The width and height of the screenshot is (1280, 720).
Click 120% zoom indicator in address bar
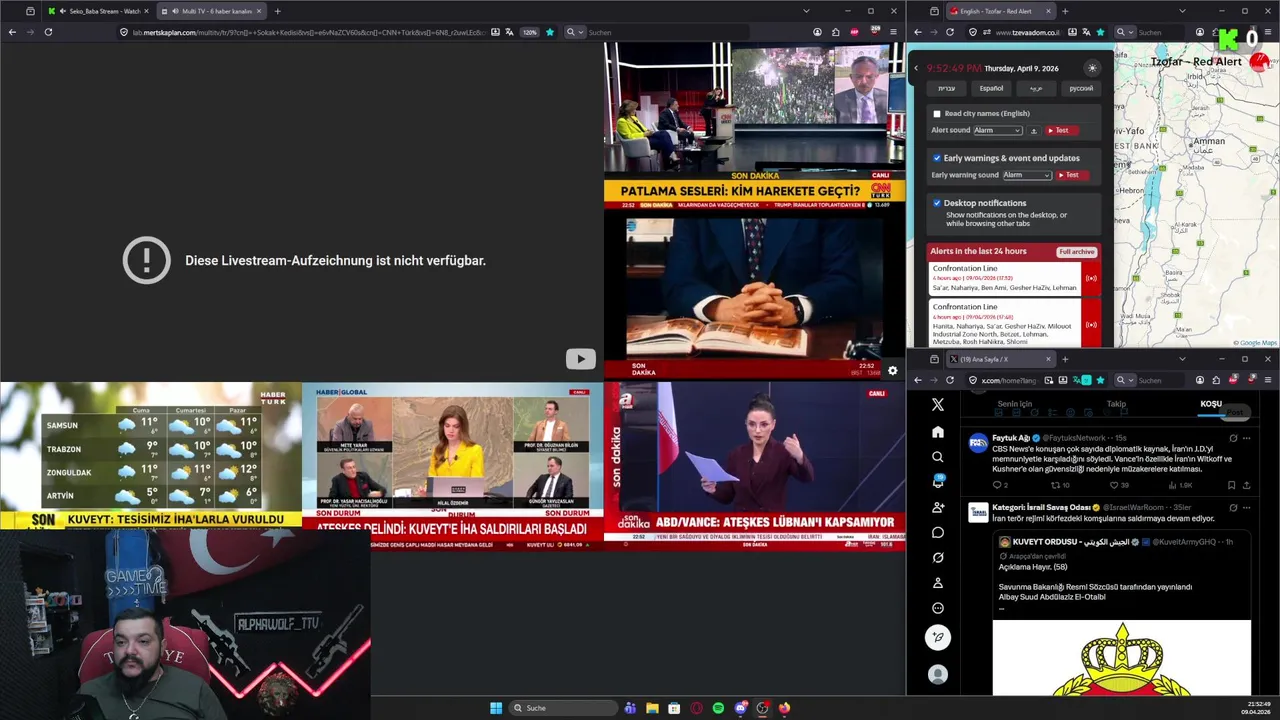[x=530, y=32]
